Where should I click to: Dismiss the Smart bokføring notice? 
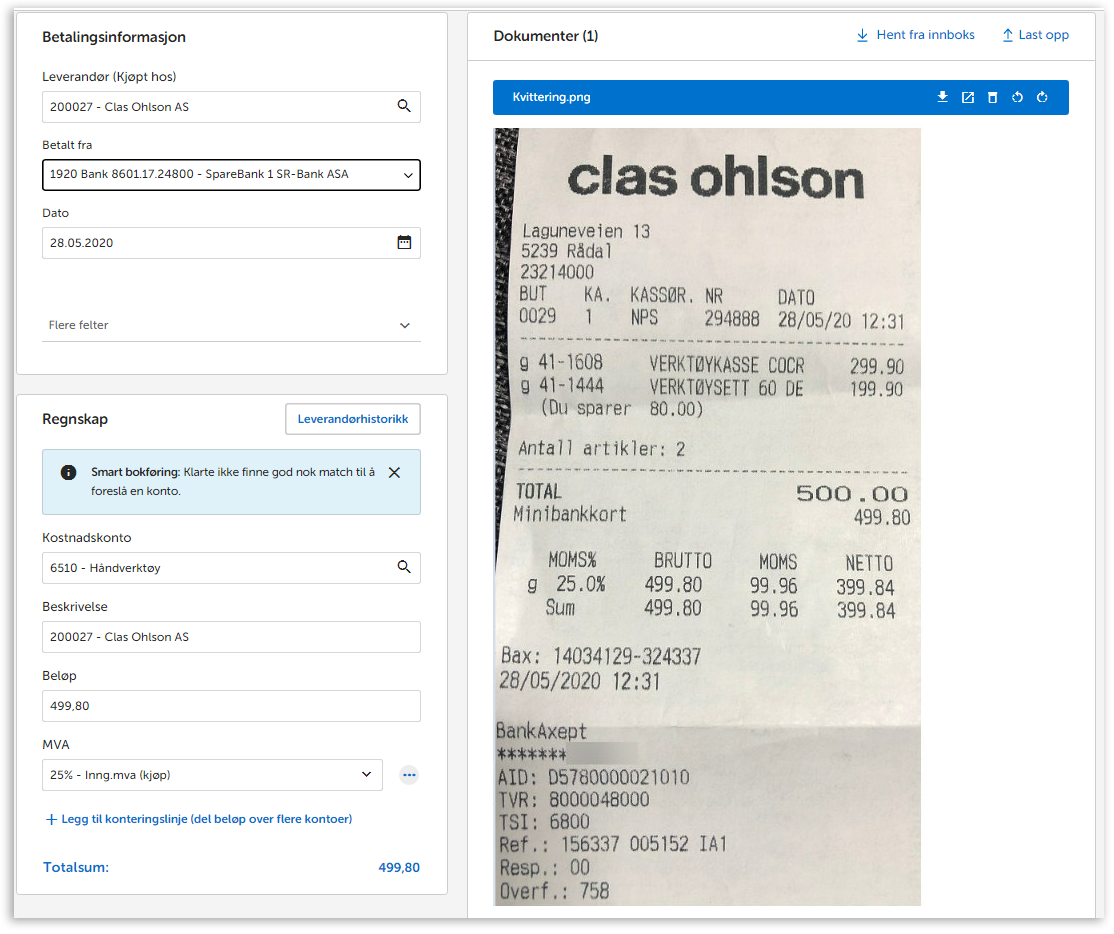pos(394,472)
